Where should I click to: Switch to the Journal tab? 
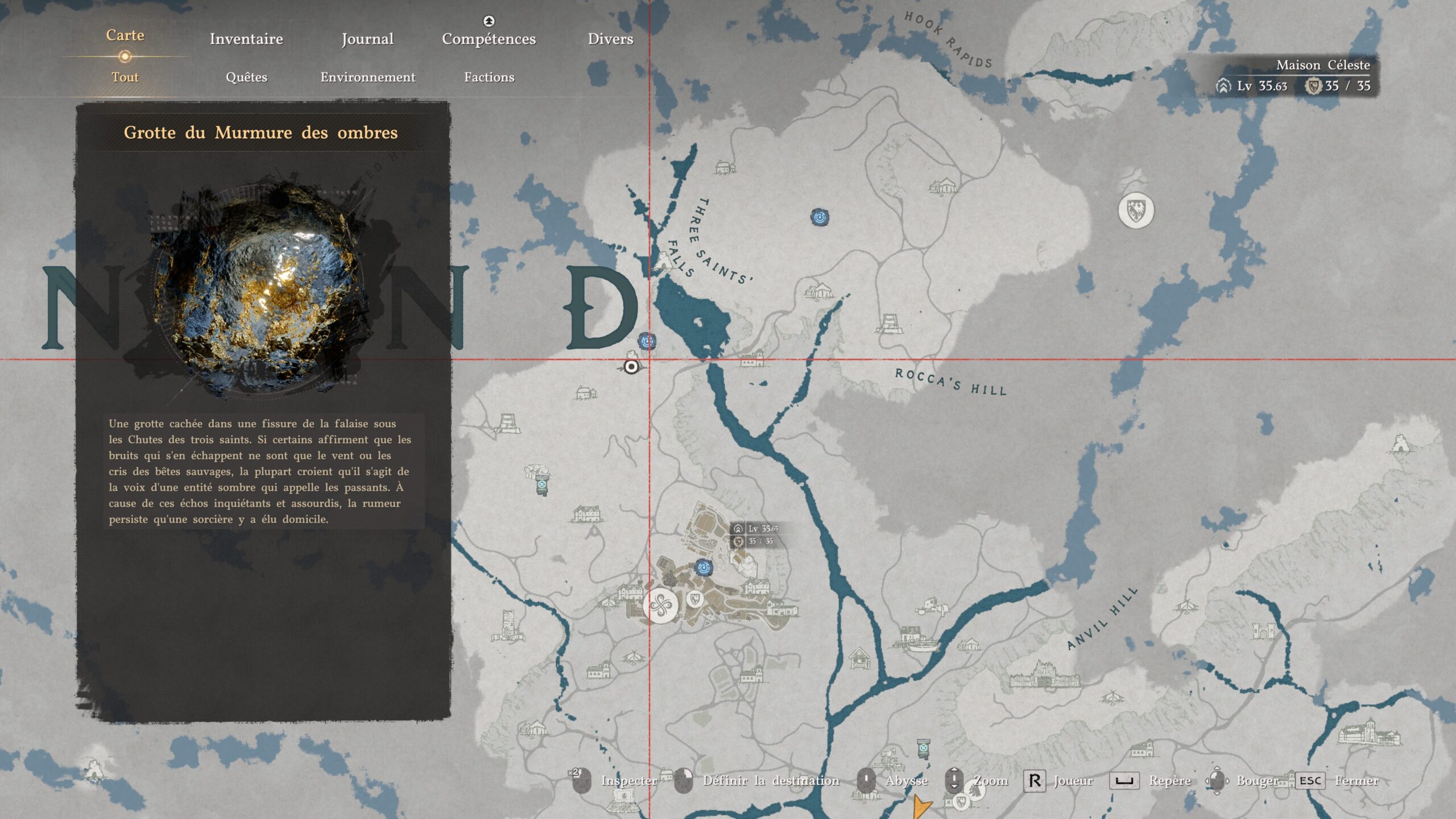point(367,39)
